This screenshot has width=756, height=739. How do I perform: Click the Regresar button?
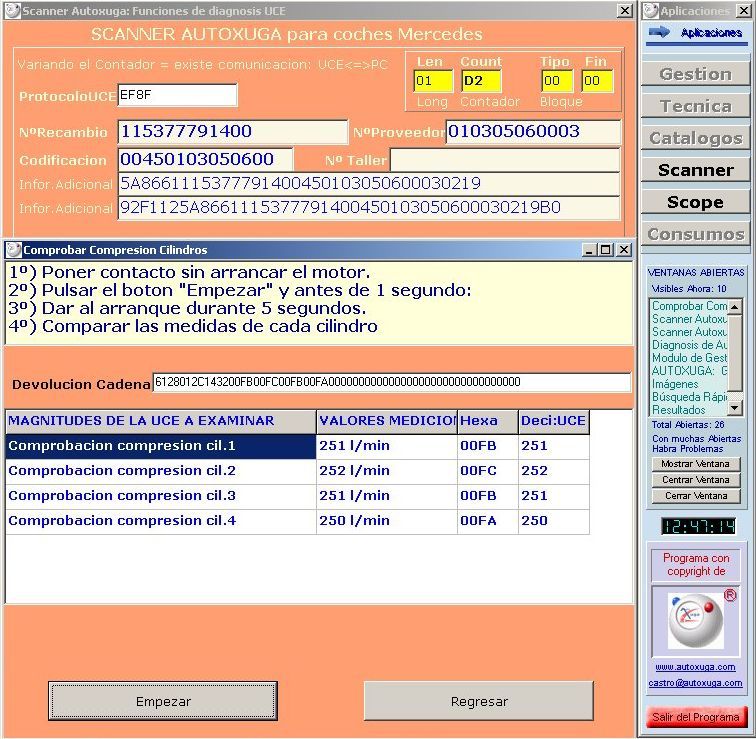[x=479, y=701]
